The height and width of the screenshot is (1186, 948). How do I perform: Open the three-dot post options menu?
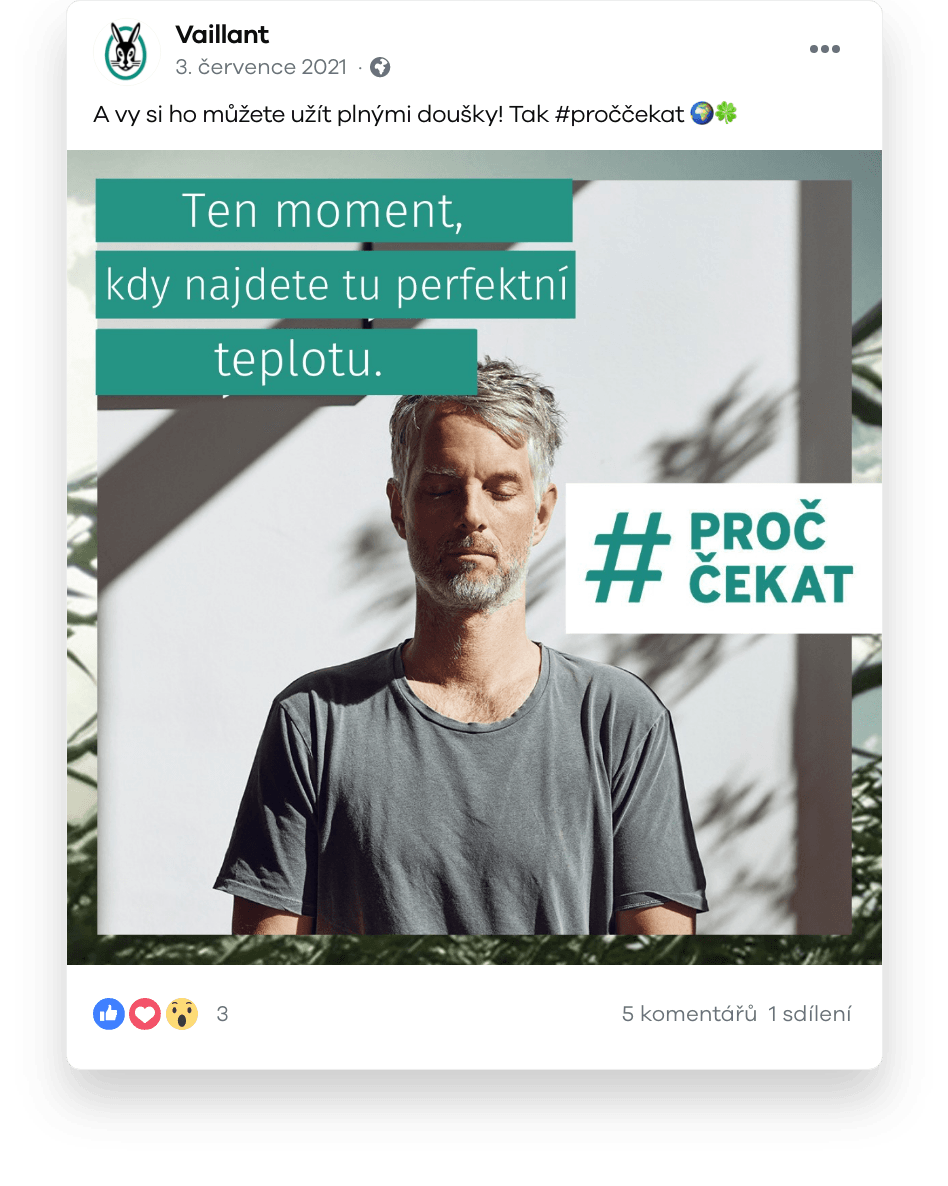click(824, 49)
